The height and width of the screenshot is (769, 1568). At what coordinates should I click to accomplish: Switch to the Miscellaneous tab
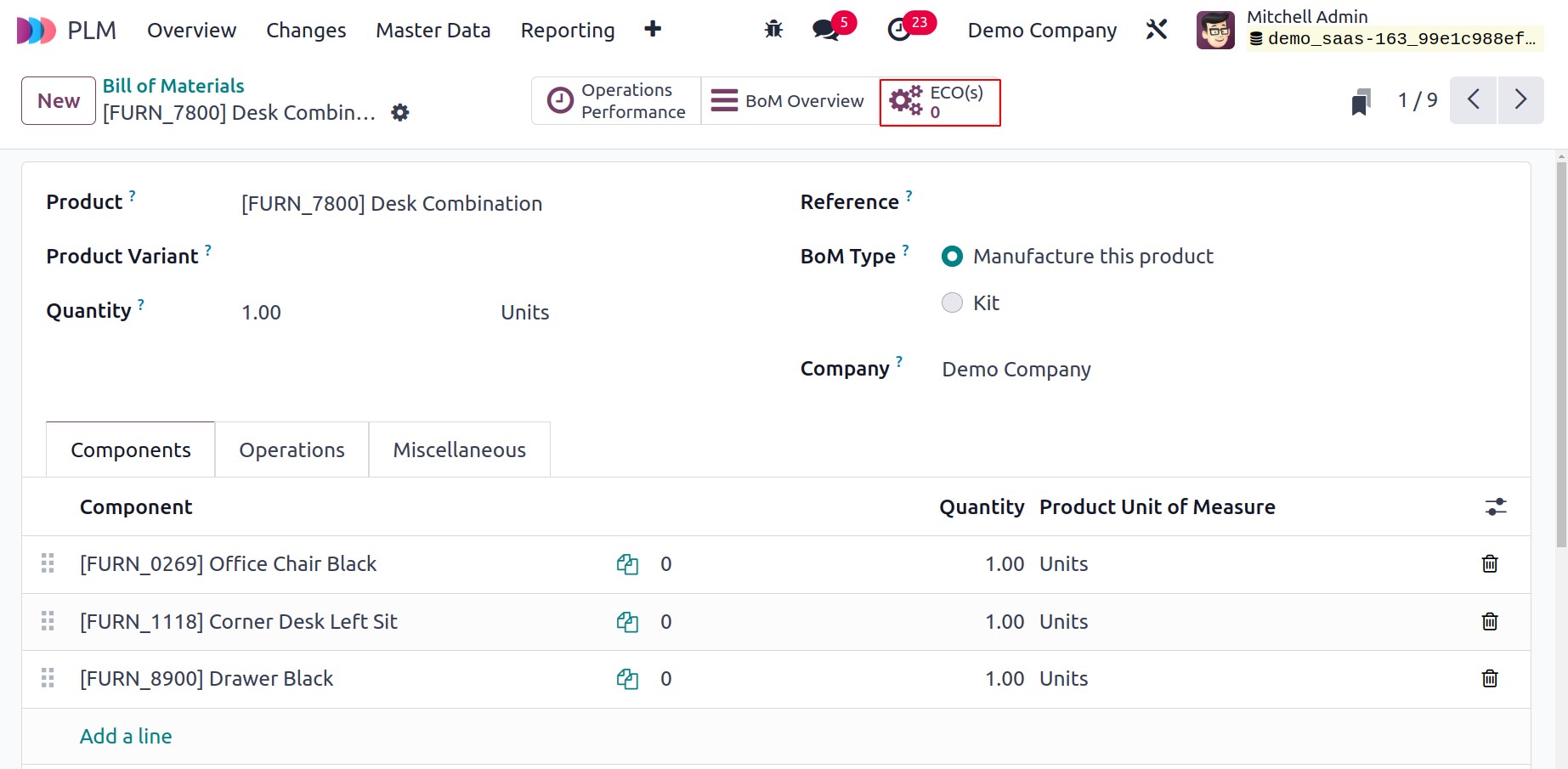(x=459, y=450)
